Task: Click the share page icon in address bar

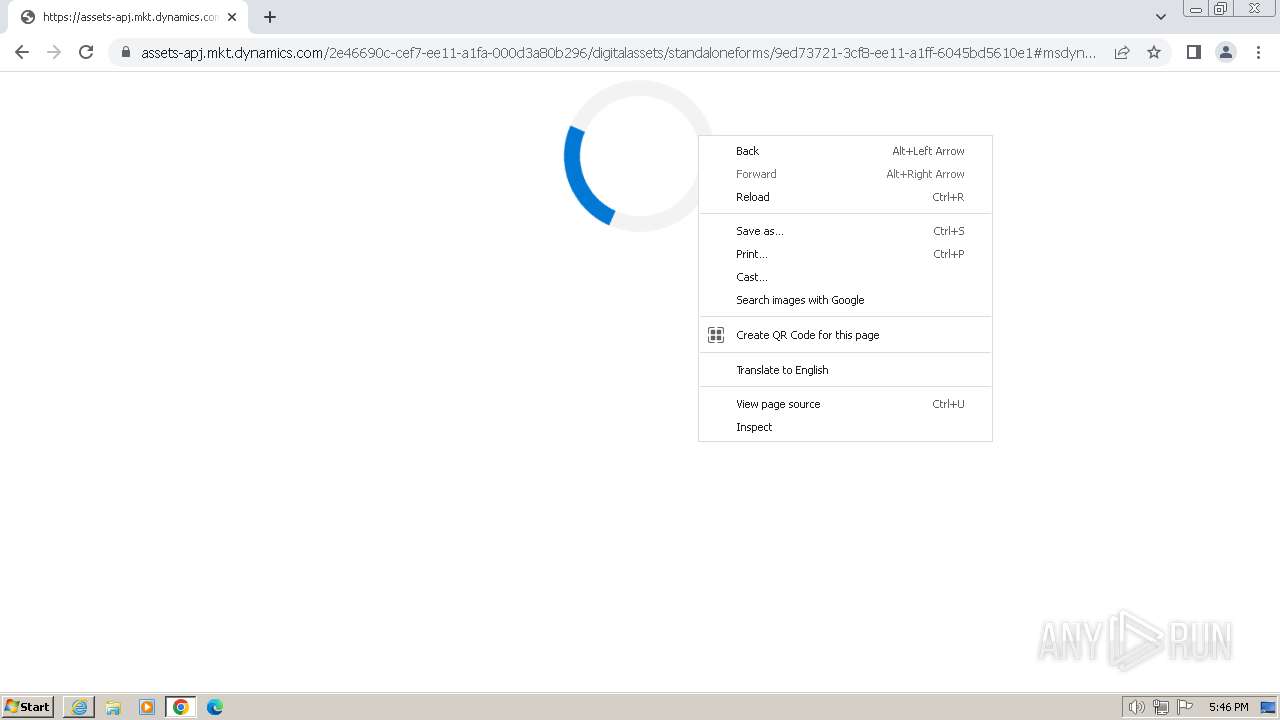Action: click(1122, 52)
